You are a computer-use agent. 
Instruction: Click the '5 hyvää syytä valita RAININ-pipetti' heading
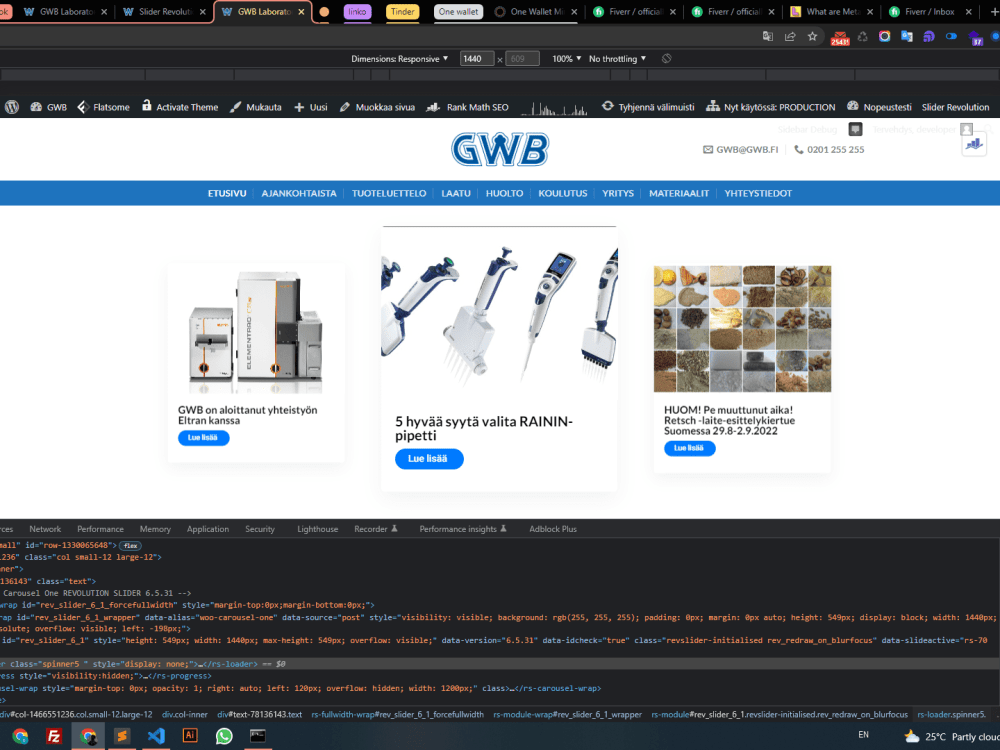(484, 429)
